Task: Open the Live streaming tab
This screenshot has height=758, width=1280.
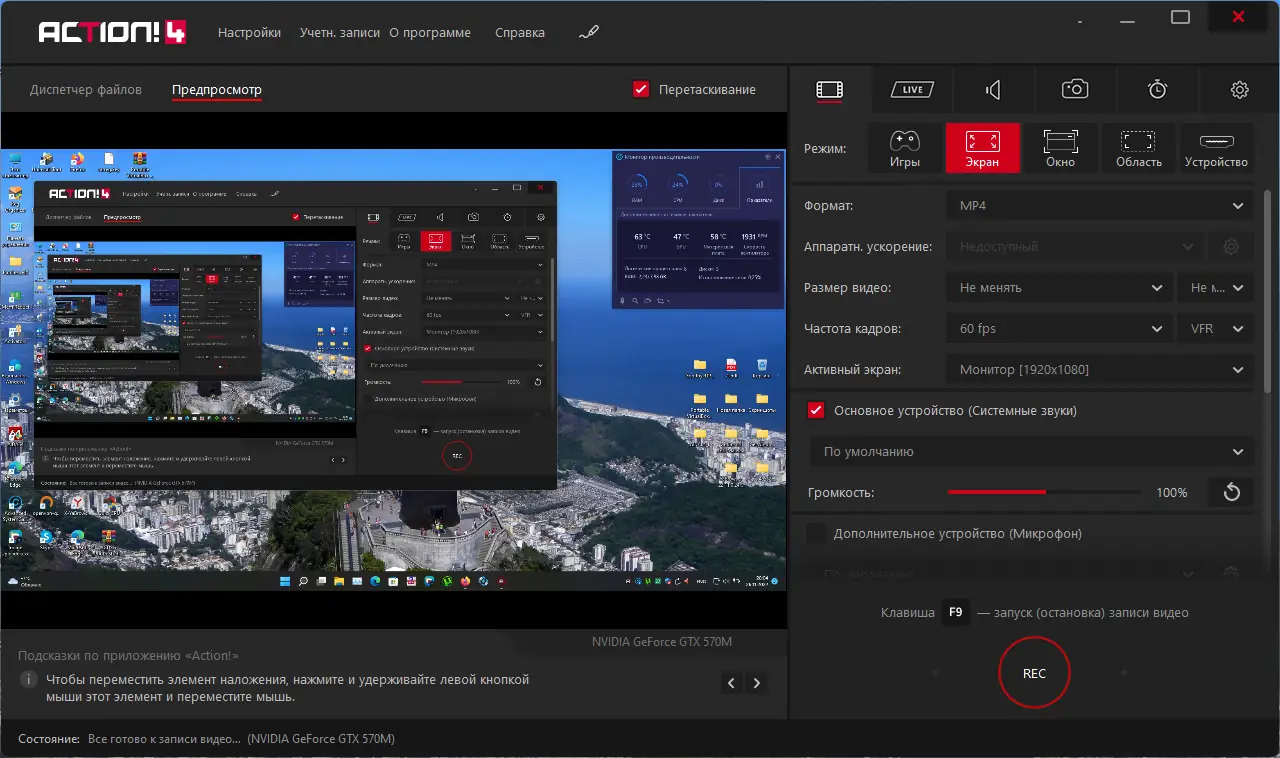Action: pos(912,90)
